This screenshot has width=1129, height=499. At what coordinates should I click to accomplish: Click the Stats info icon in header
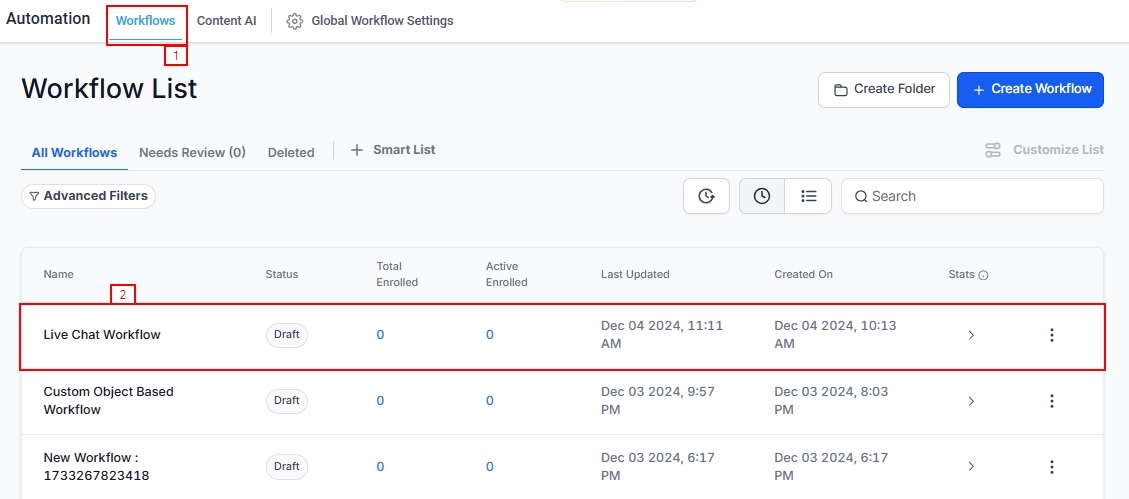tap(984, 275)
